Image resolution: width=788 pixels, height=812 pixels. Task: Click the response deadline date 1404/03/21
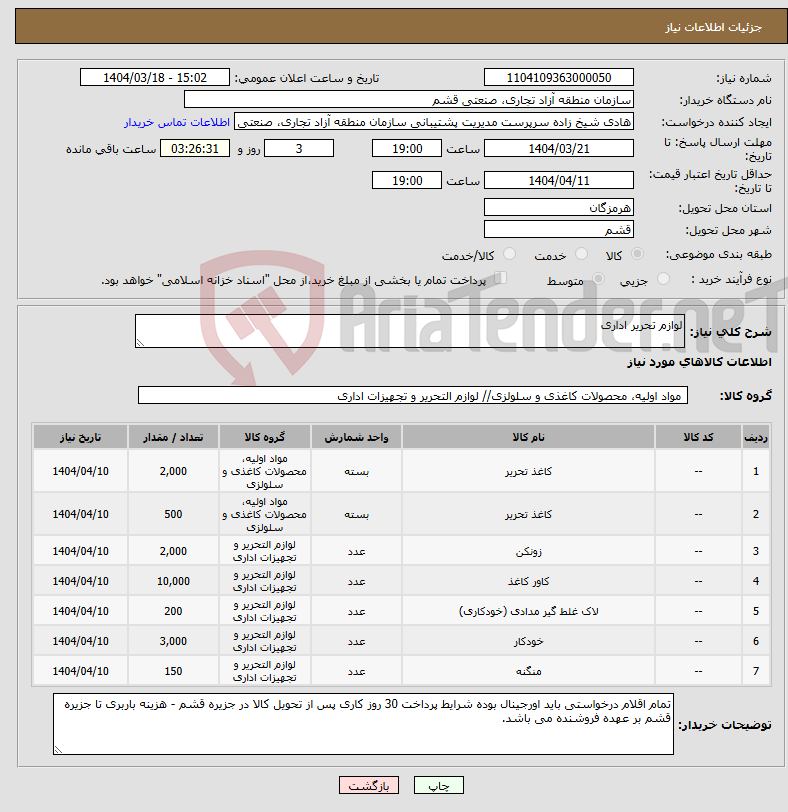[x=559, y=149]
